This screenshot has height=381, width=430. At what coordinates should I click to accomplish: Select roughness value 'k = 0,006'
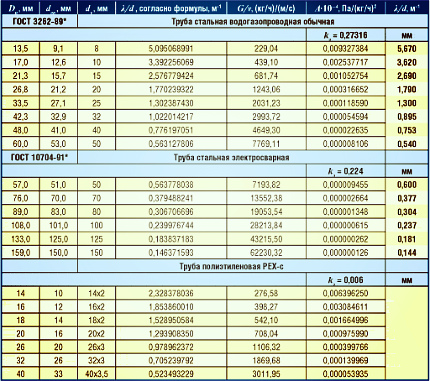point(346,280)
